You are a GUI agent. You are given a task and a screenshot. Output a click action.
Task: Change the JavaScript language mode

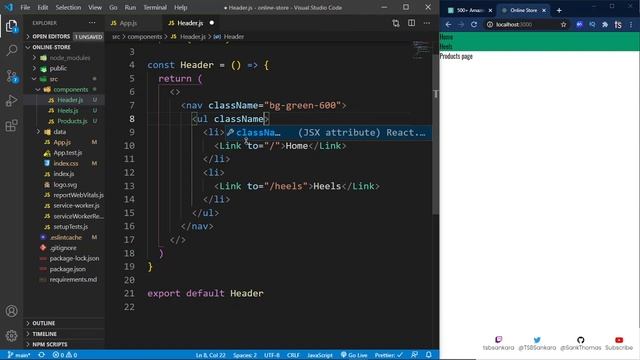click(x=320, y=355)
